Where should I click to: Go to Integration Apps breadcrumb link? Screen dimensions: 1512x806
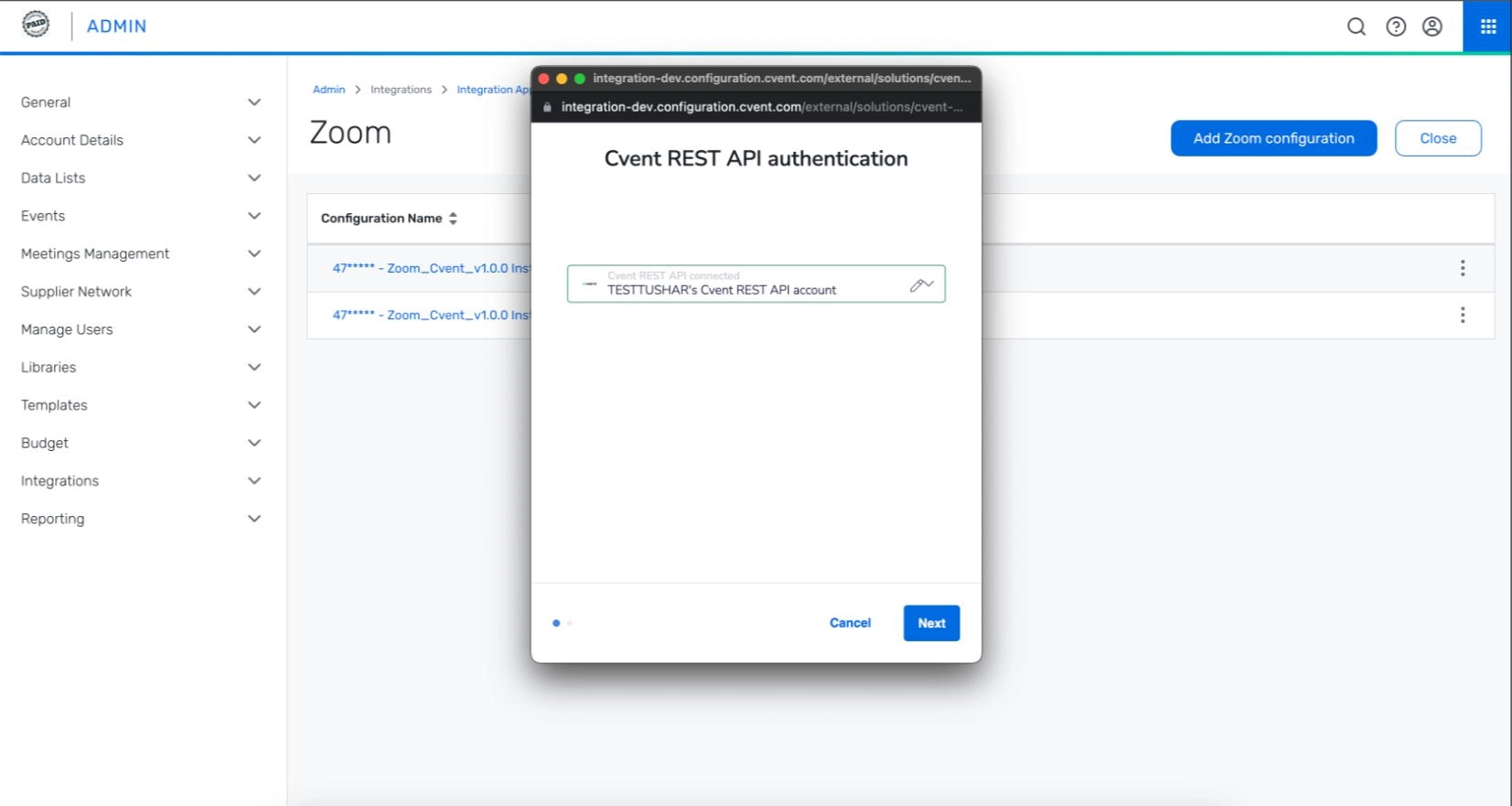coord(493,90)
